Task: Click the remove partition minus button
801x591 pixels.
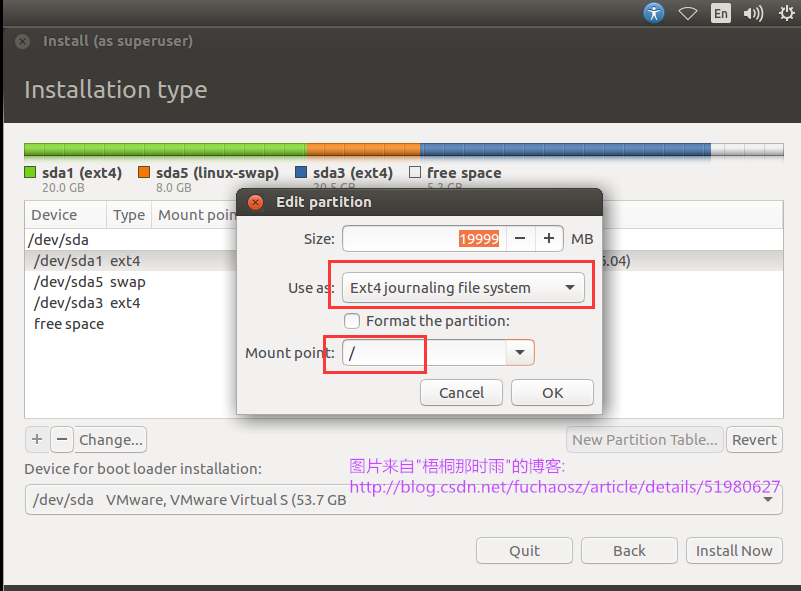Action: (x=61, y=439)
